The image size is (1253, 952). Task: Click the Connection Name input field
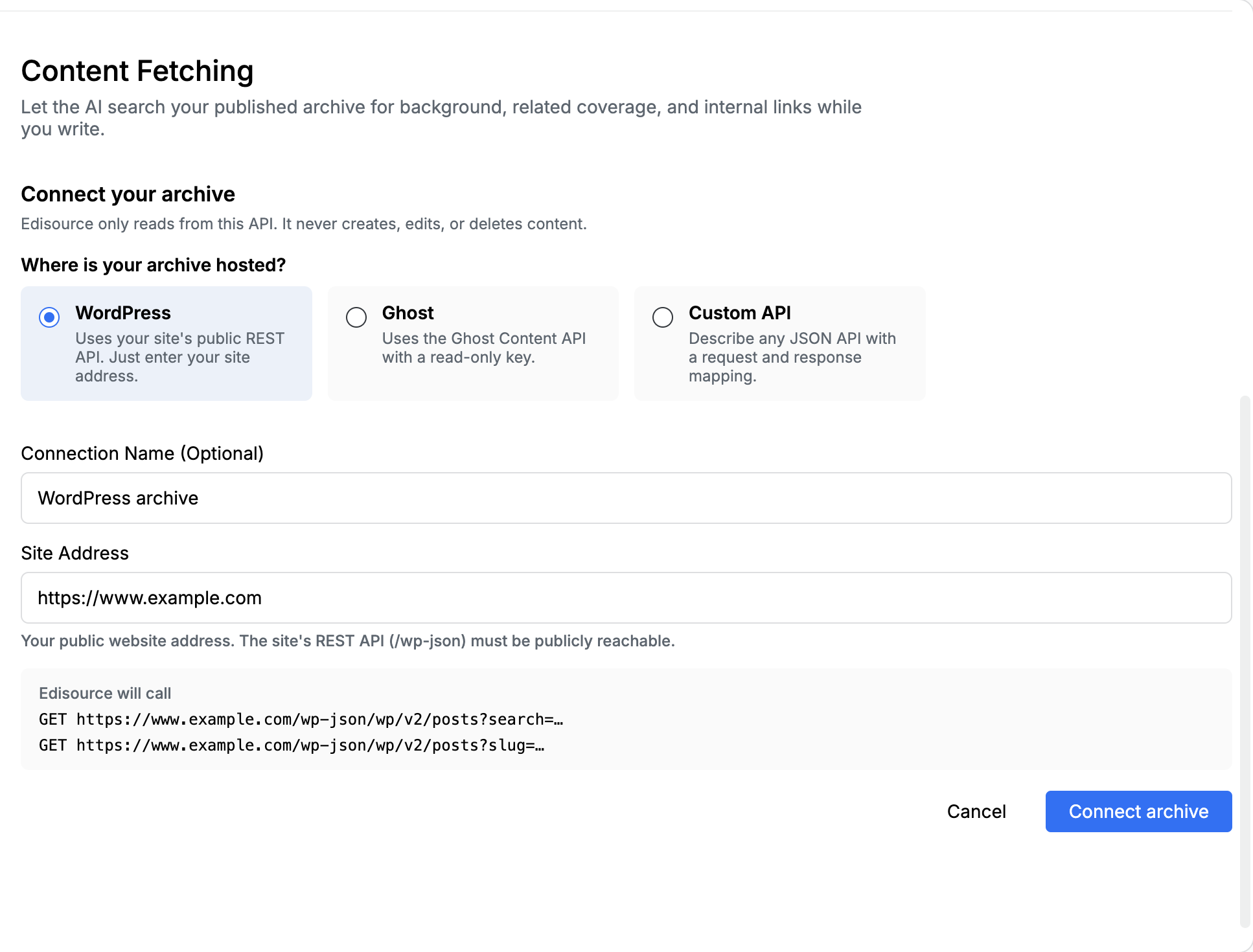626,498
